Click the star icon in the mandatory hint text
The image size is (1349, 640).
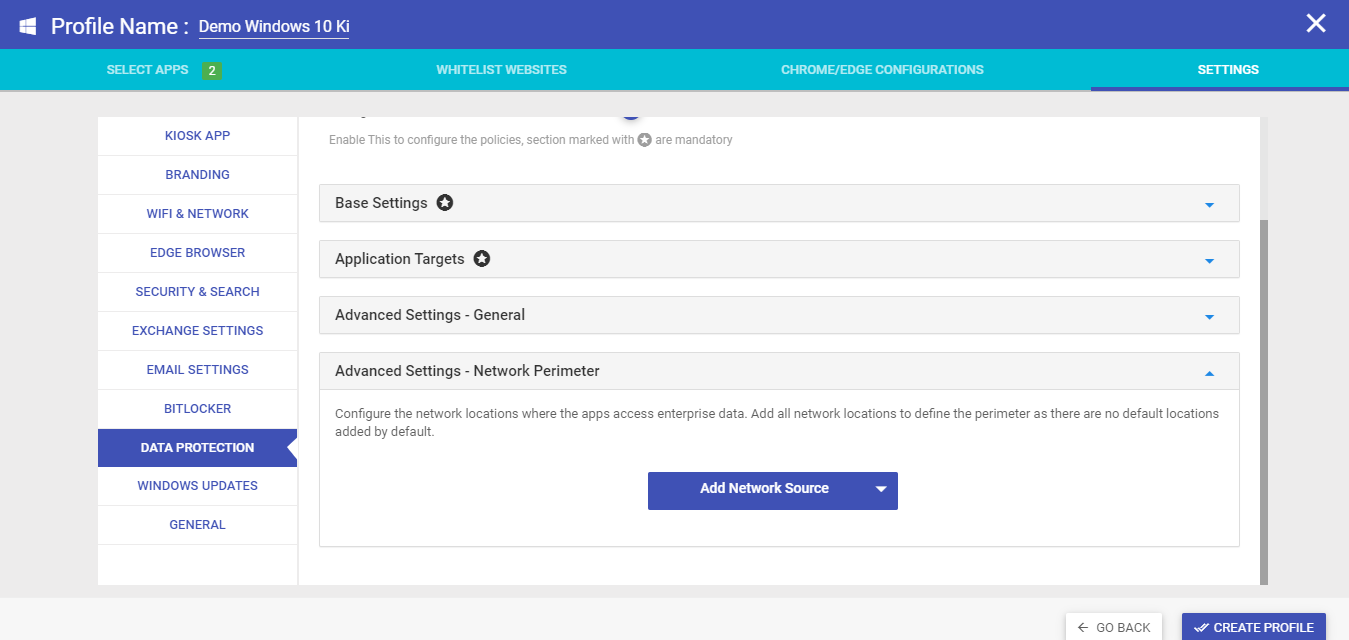click(x=645, y=141)
